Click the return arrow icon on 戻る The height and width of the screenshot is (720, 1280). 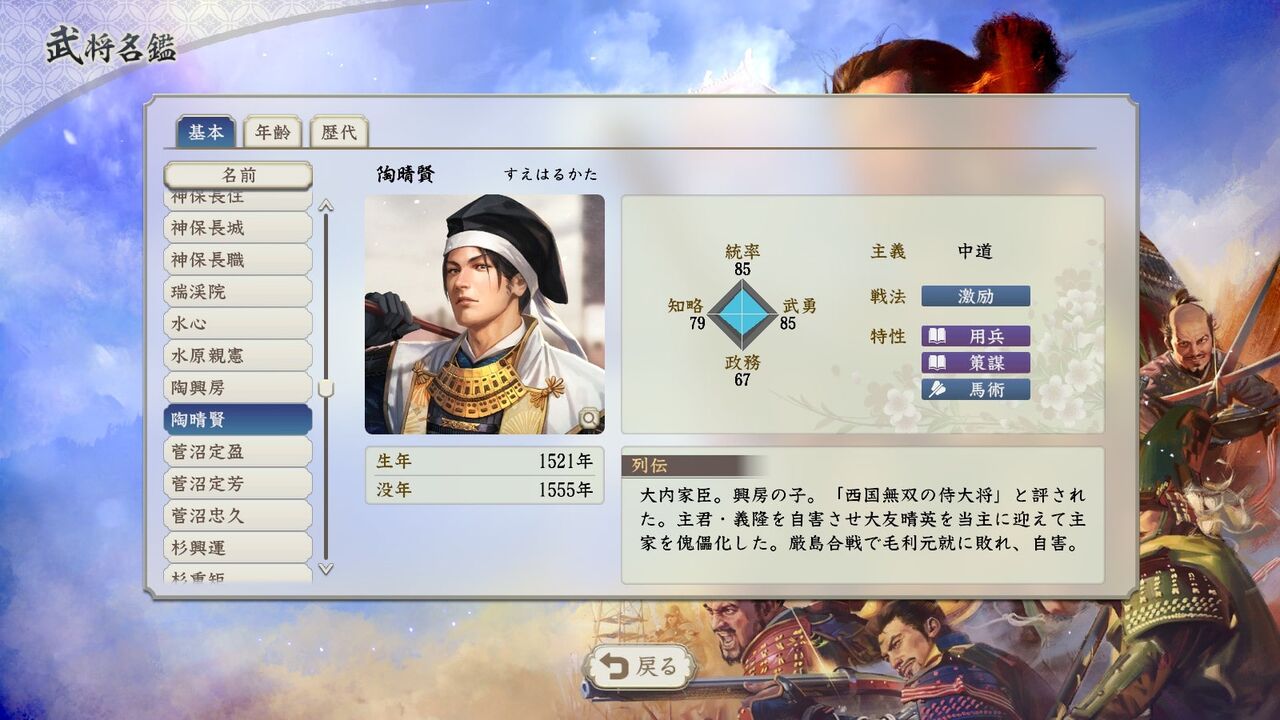click(613, 666)
